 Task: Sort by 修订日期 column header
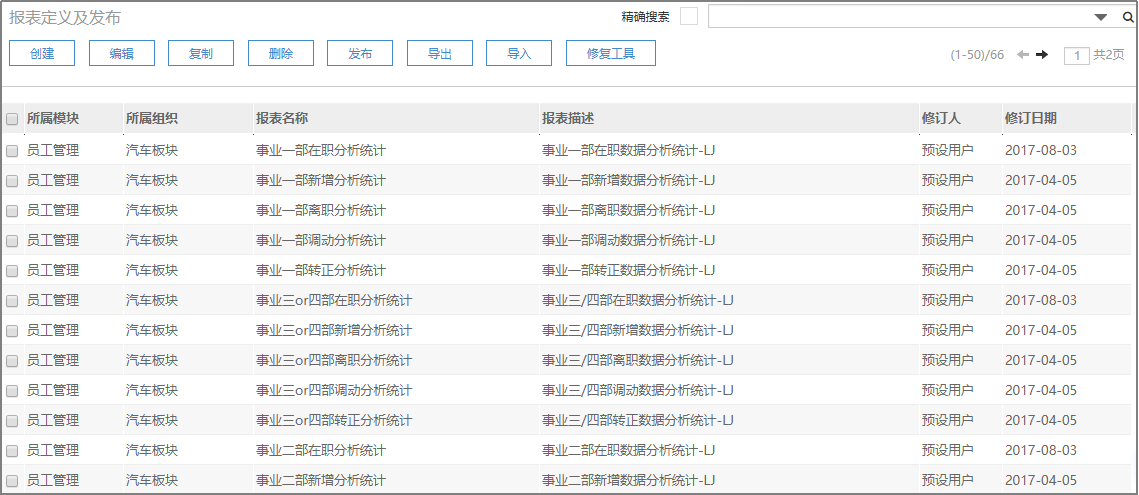[x=1030, y=119]
